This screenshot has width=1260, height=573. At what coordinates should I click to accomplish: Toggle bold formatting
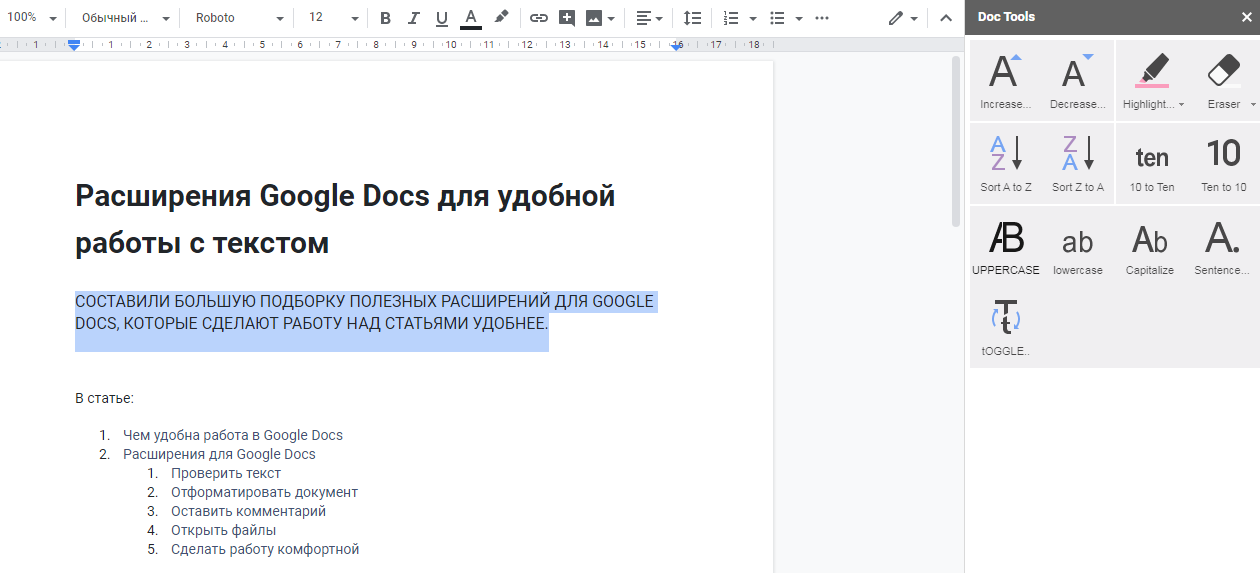385,18
